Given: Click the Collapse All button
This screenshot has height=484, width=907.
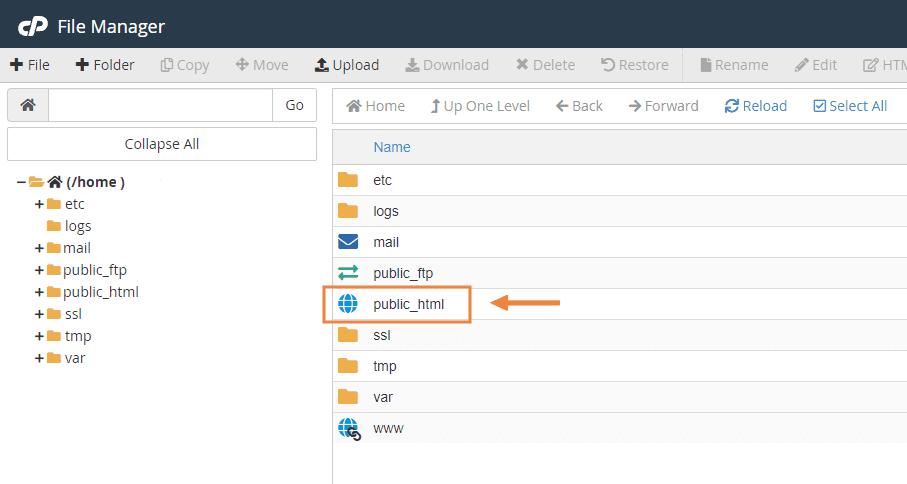Looking at the screenshot, I should click(x=162, y=144).
